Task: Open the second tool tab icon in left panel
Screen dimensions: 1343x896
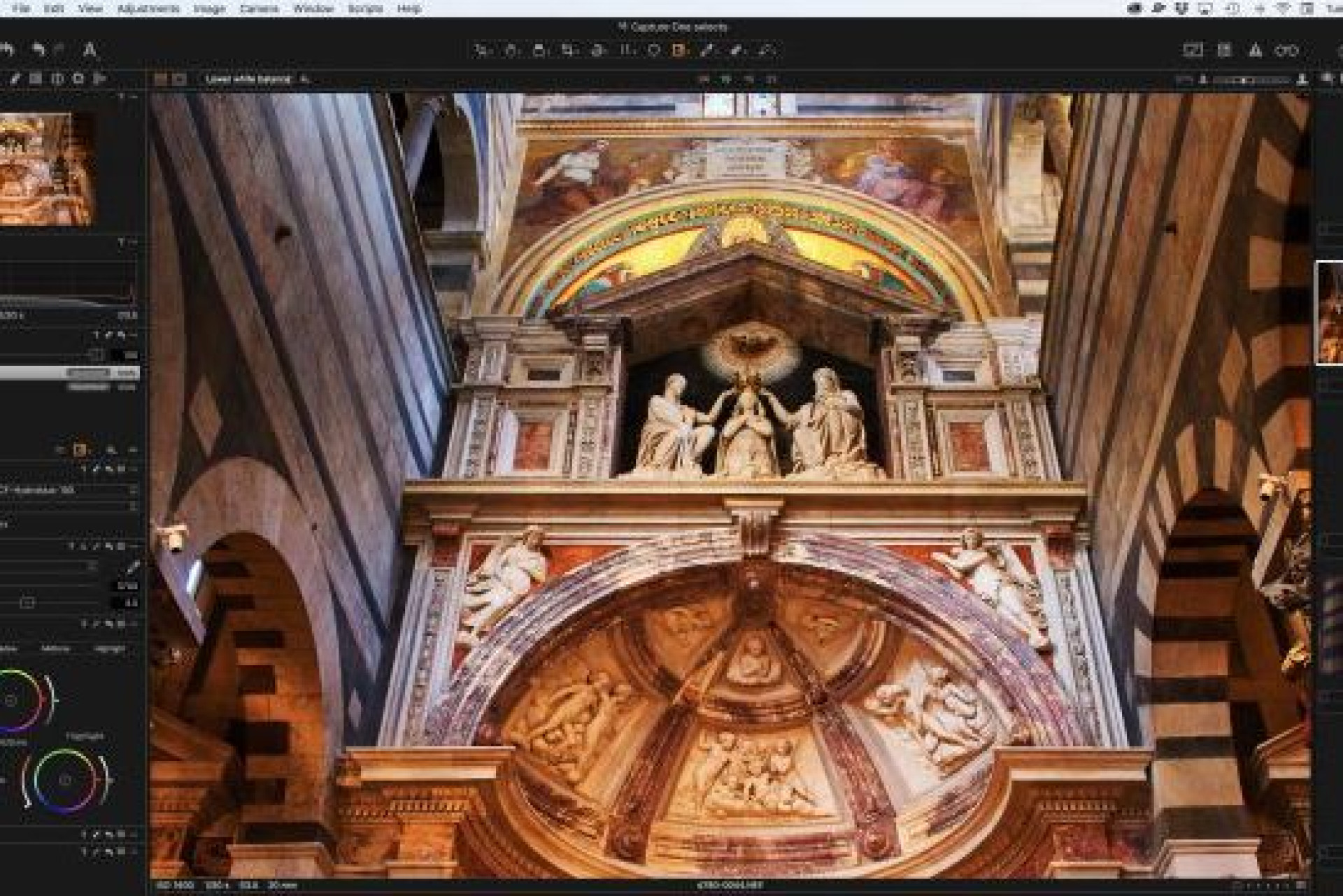Action: pyautogui.click(x=35, y=78)
